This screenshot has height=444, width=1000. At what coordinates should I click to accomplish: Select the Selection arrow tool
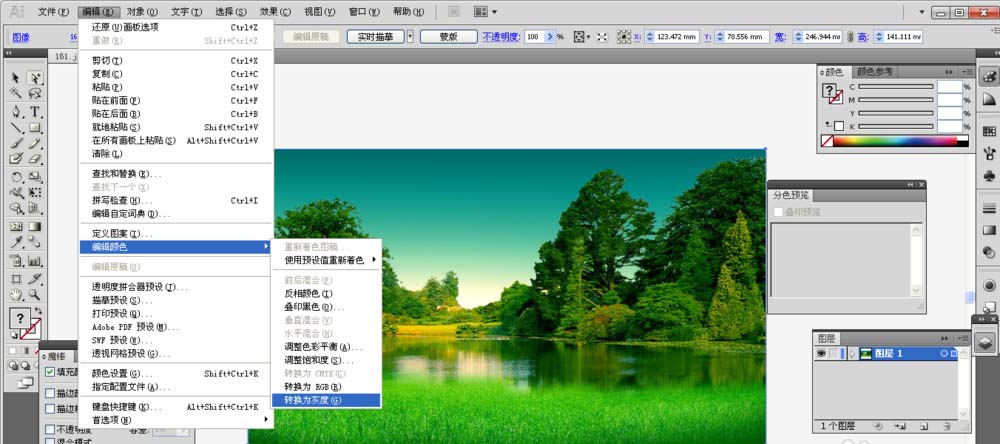point(16,78)
